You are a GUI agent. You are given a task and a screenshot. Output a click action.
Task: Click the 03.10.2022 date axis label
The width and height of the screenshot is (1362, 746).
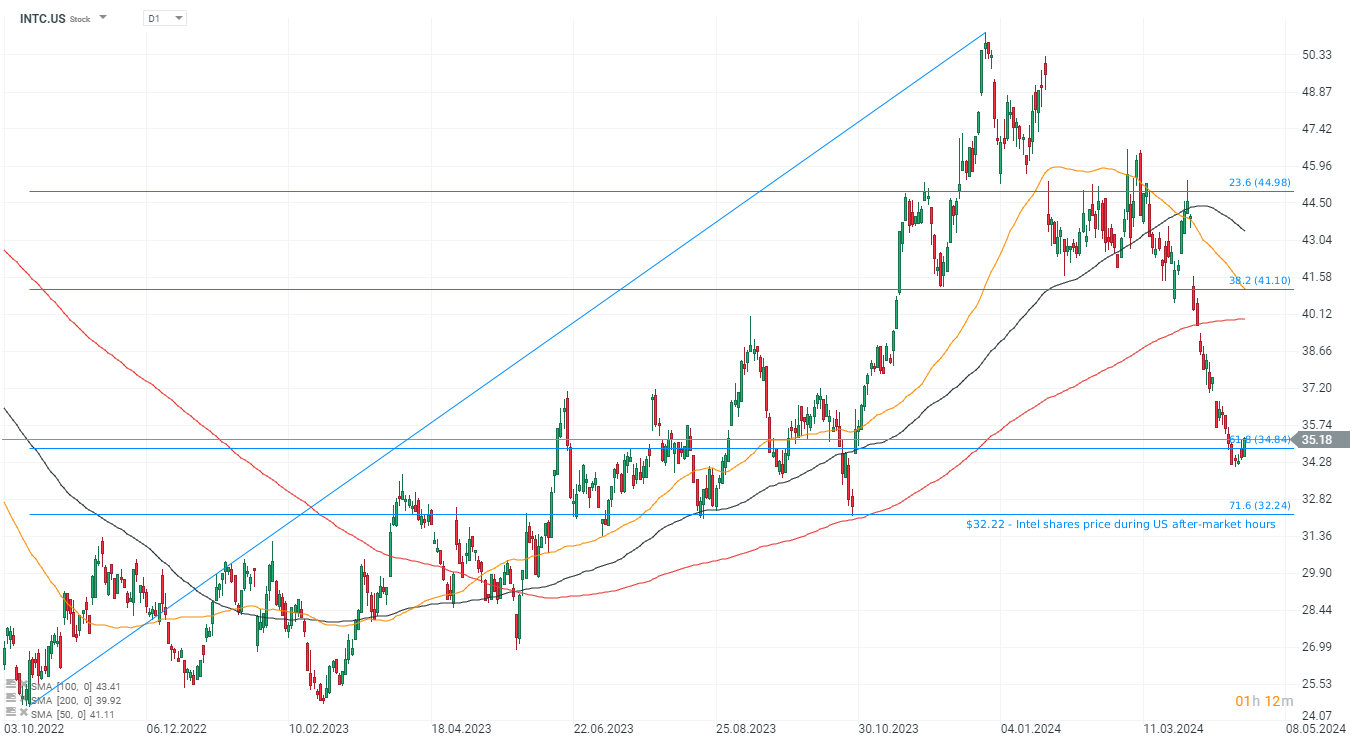click(x=32, y=728)
